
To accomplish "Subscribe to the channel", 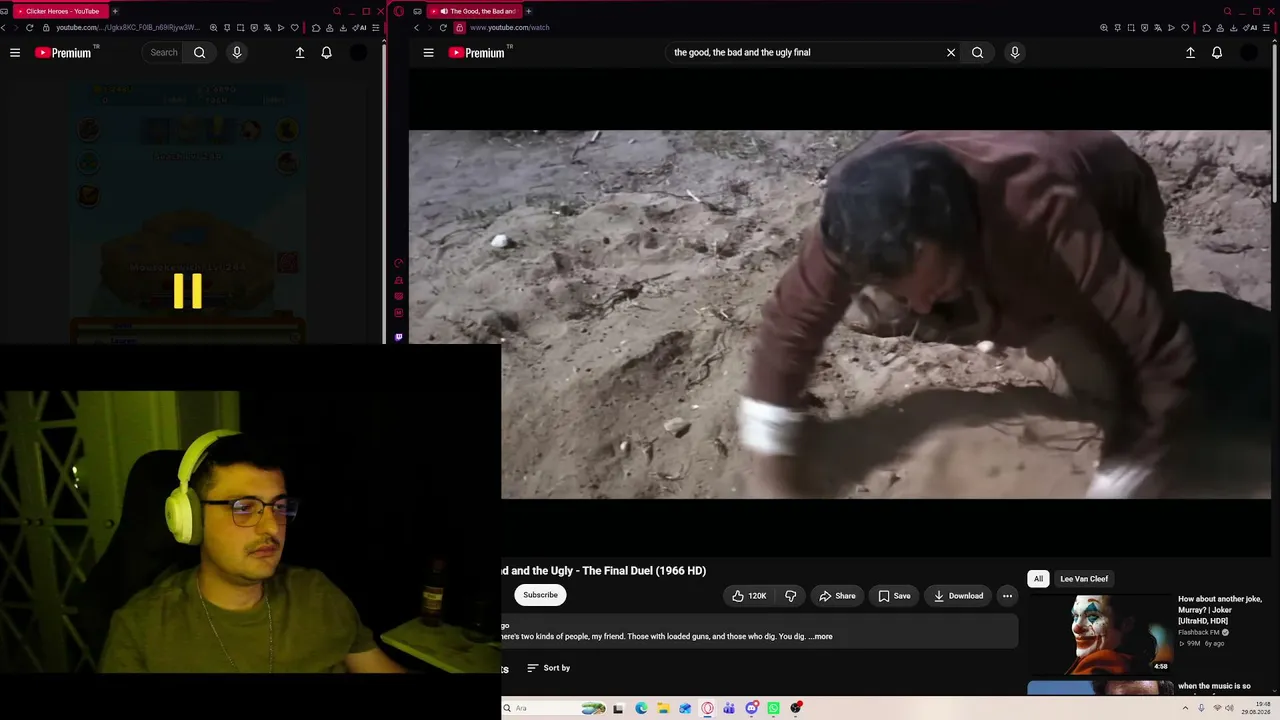I will point(540,595).
